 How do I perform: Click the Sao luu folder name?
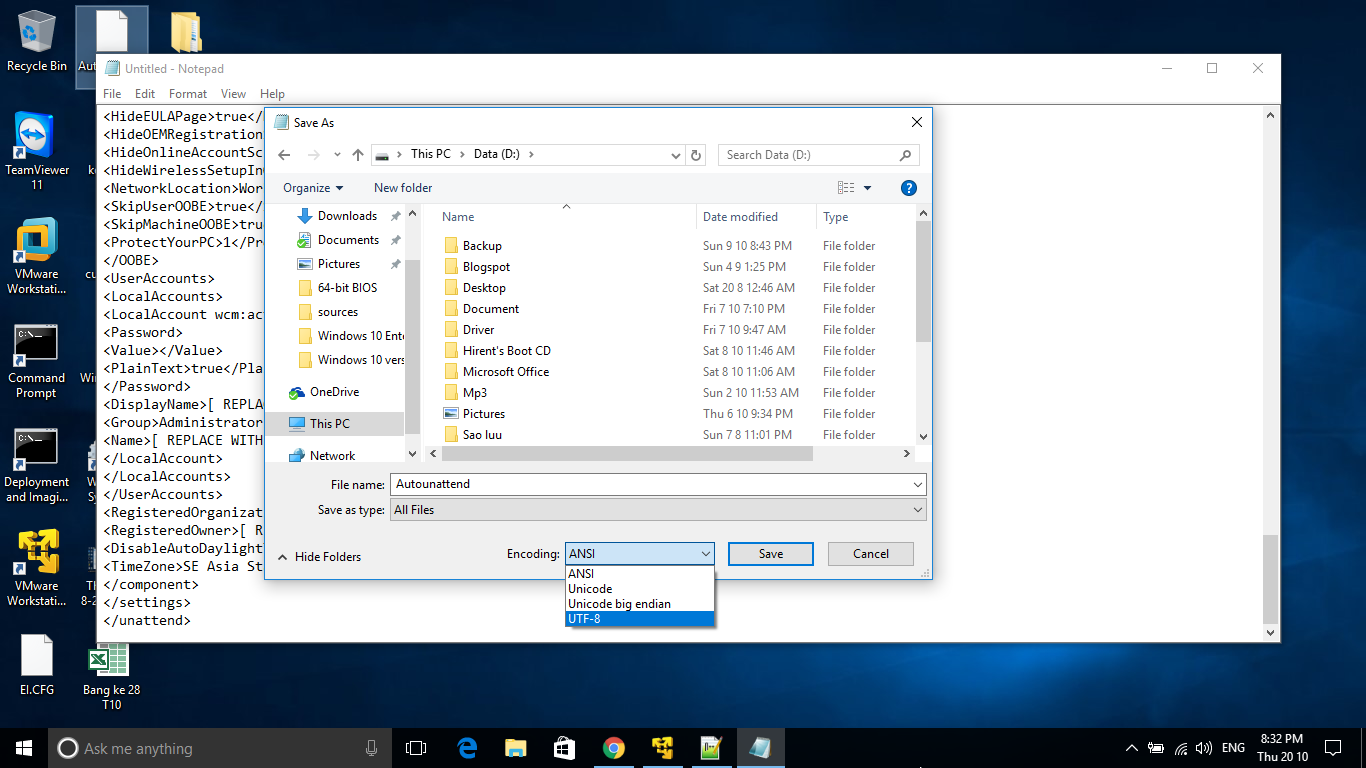tap(483, 435)
